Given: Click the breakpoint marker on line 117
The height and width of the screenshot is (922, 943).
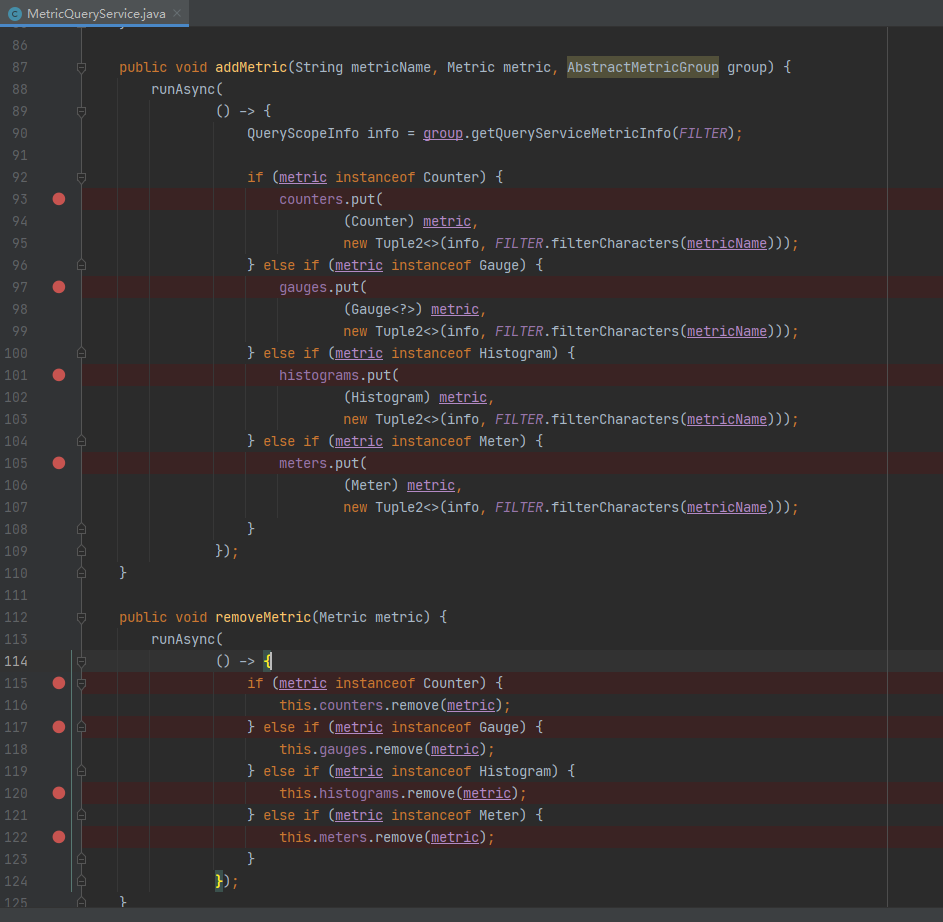Looking at the screenshot, I should pyautogui.click(x=59, y=727).
